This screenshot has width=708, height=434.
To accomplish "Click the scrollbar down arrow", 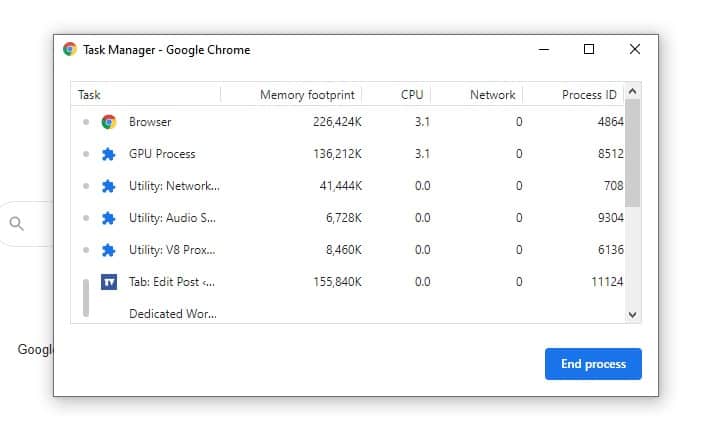I will pyautogui.click(x=633, y=315).
